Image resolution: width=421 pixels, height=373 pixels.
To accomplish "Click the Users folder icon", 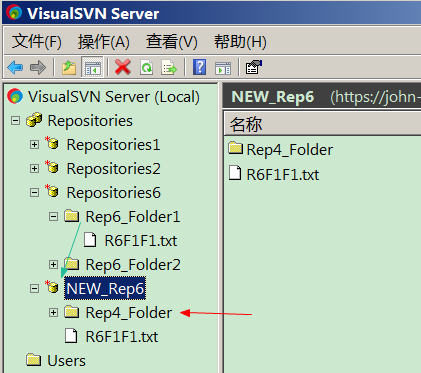I will 34,360.
